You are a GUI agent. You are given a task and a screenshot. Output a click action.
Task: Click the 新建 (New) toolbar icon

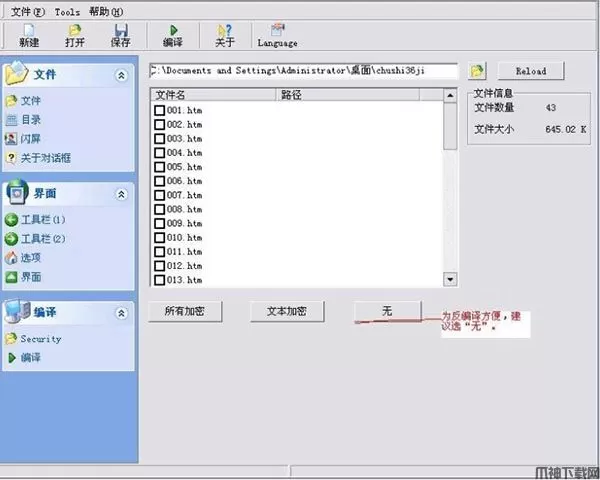(29, 36)
